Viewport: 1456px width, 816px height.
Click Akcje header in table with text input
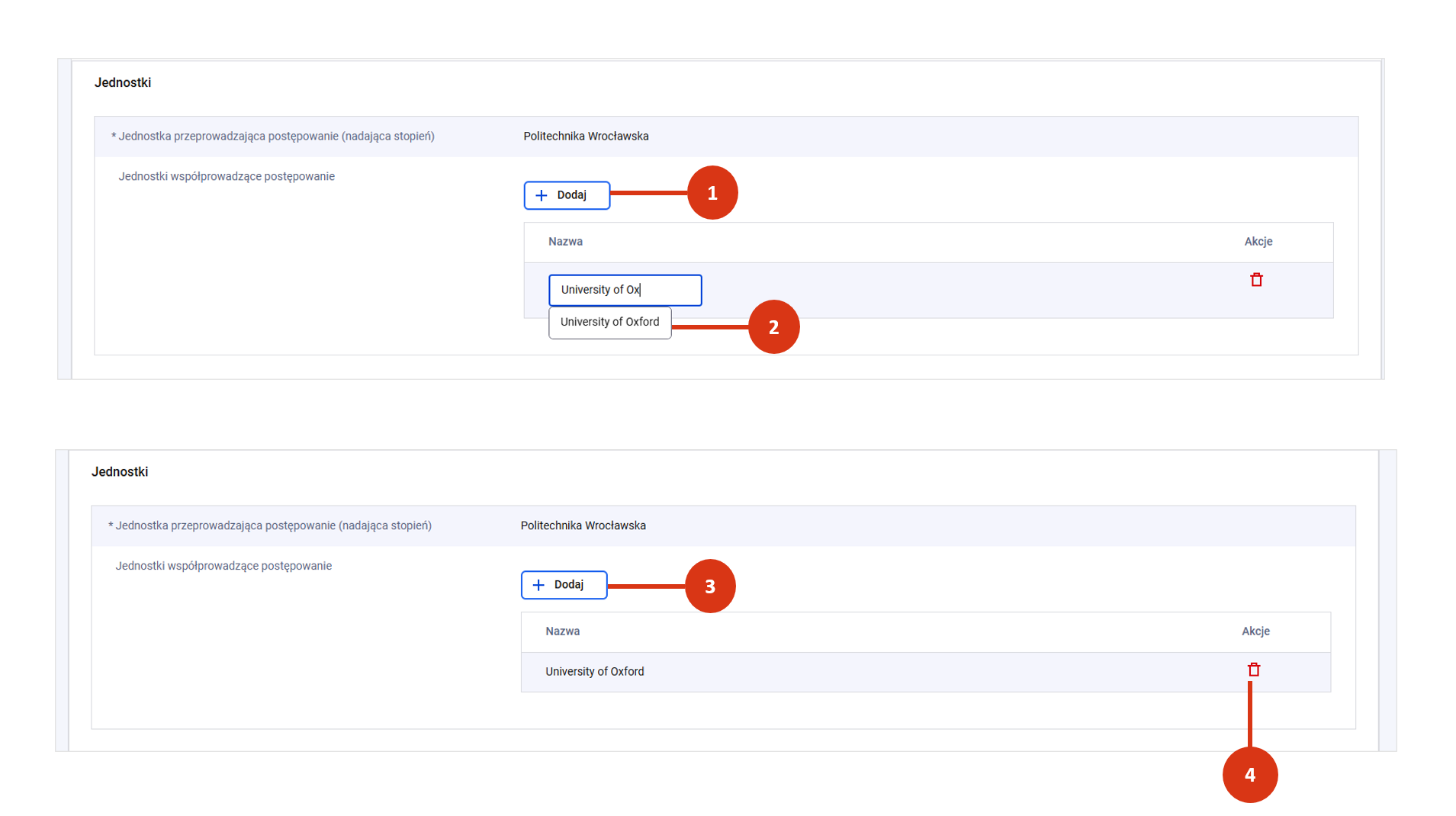[1258, 242]
